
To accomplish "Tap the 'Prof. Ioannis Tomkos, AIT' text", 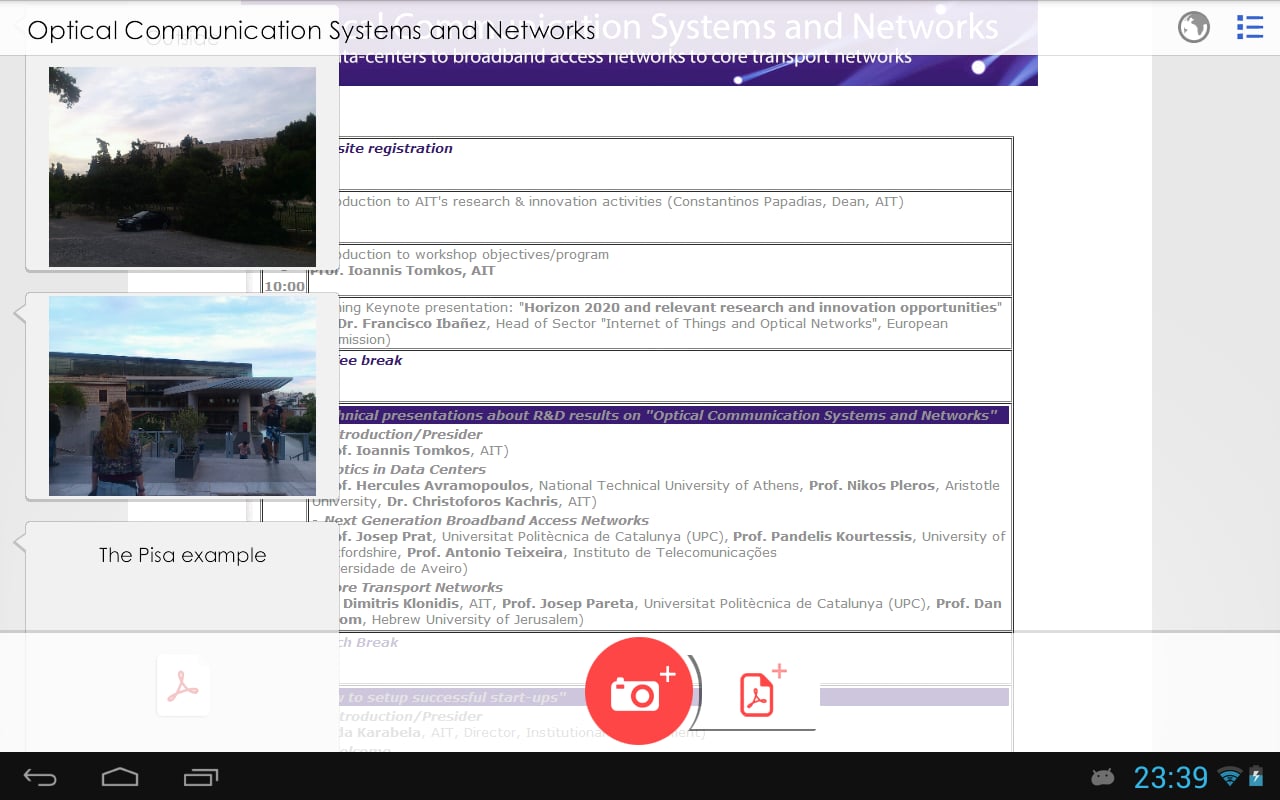I will click(403, 271).
